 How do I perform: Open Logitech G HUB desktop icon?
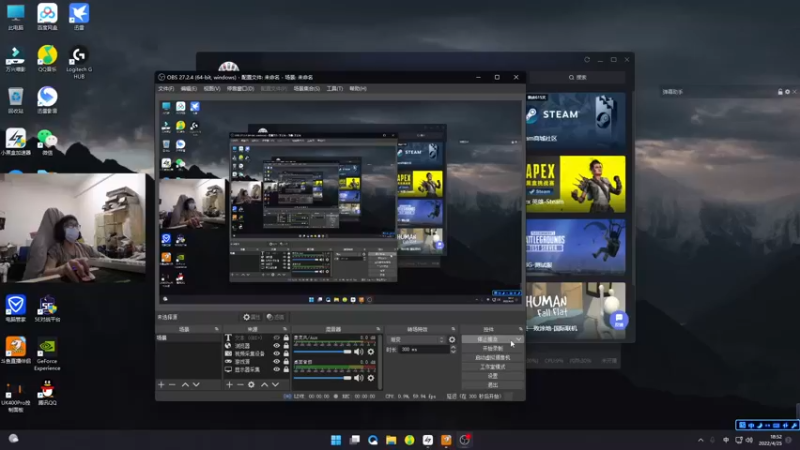[79, 62]
